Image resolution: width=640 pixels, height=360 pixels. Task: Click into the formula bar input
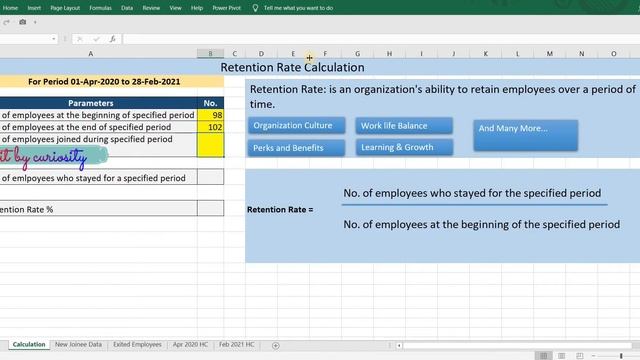(381, 39)
